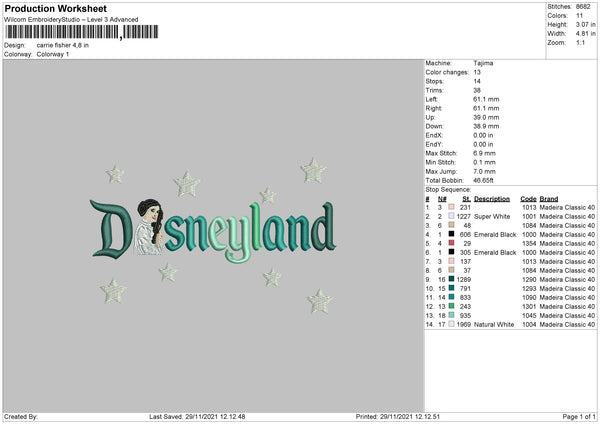Click the St. column header
Image resolution: width=600 pixels, height=424 pixels.
(466, 199)
